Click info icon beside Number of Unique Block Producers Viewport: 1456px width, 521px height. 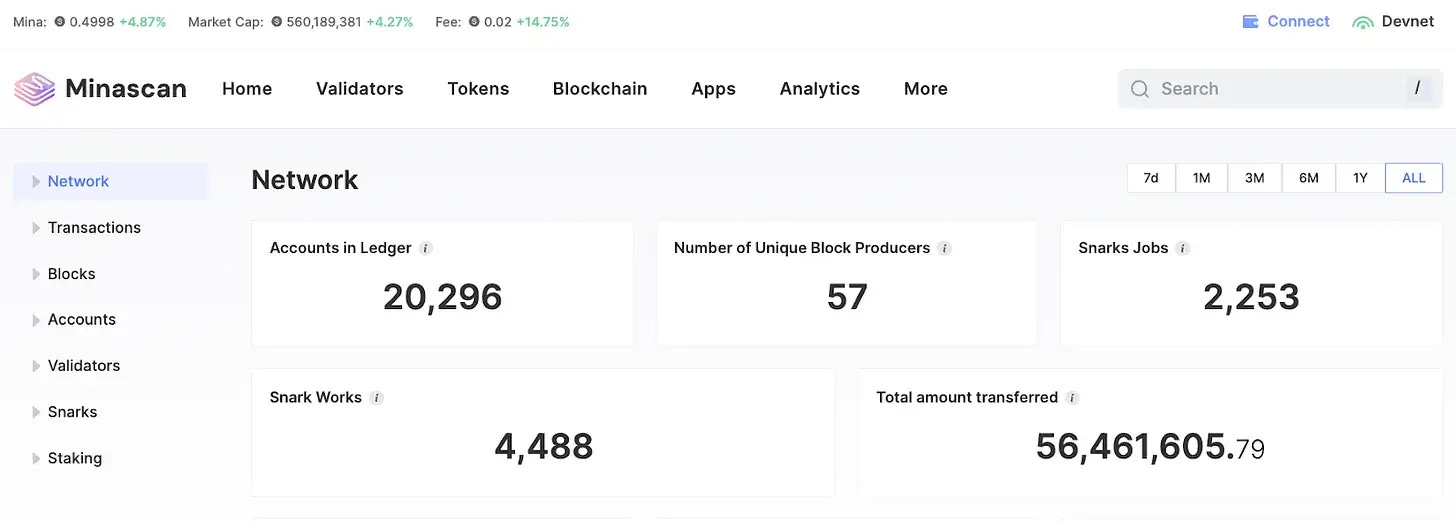click(945, 248)
